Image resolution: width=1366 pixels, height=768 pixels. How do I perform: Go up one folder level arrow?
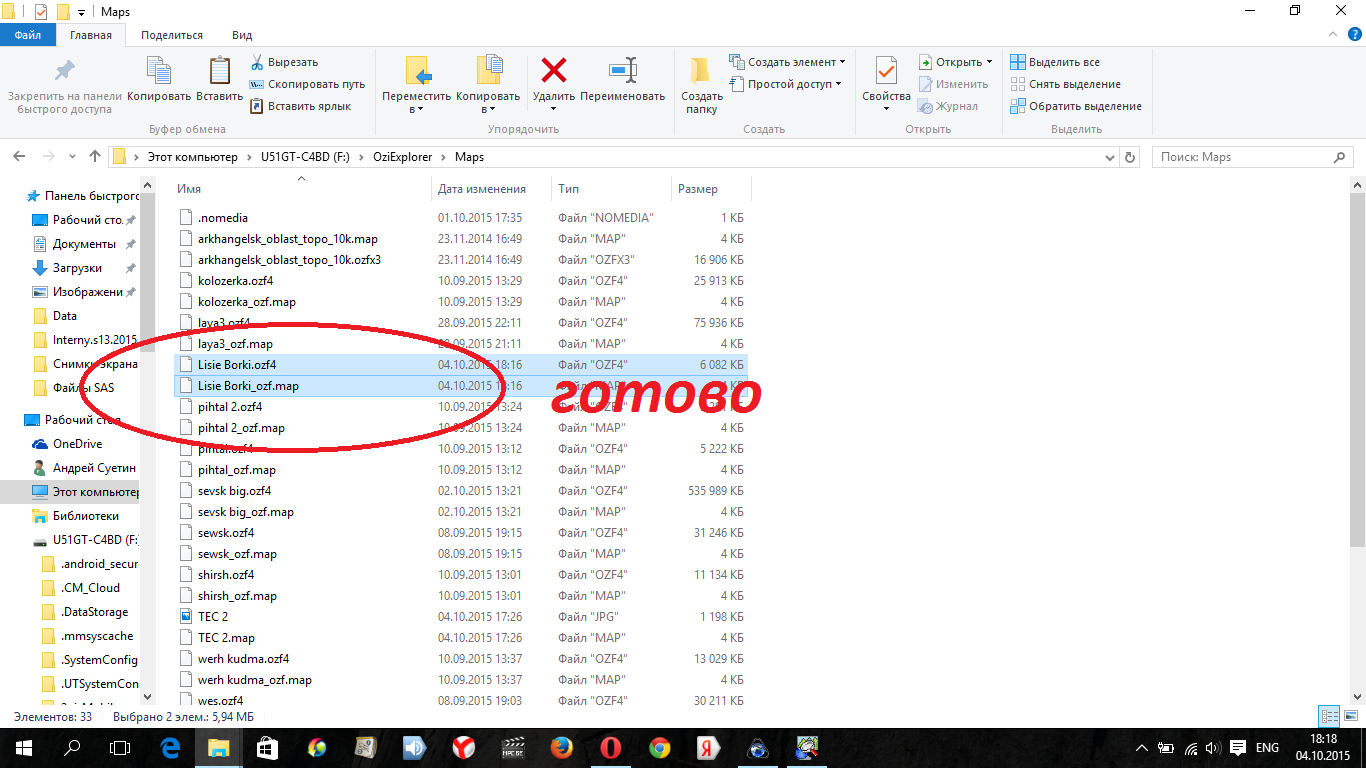pos(95,157)
